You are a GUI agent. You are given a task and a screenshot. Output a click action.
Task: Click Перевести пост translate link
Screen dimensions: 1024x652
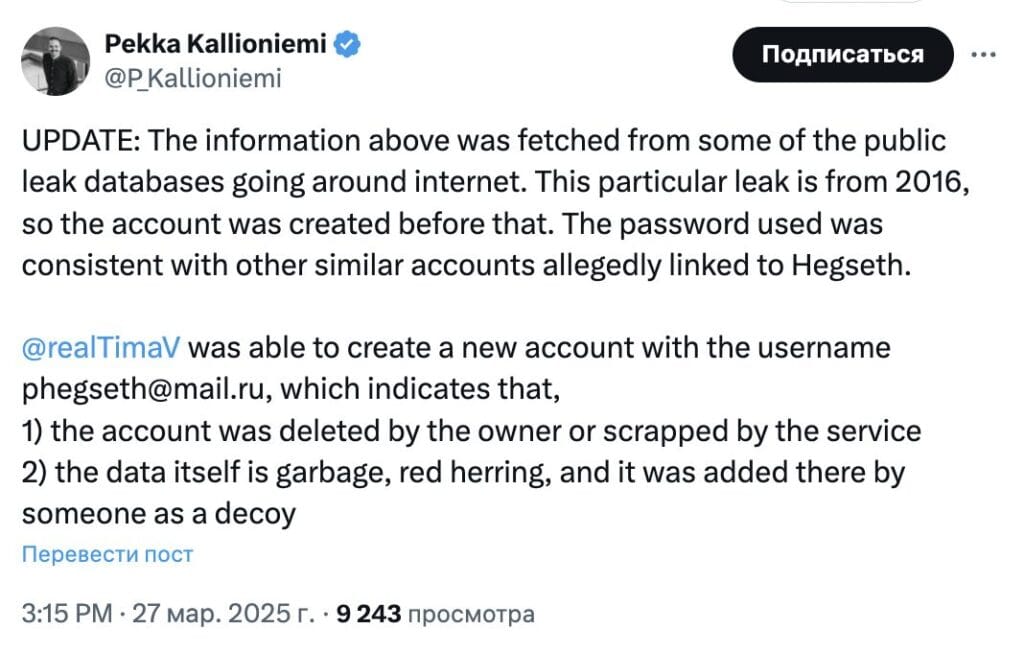tap(108, 554)
